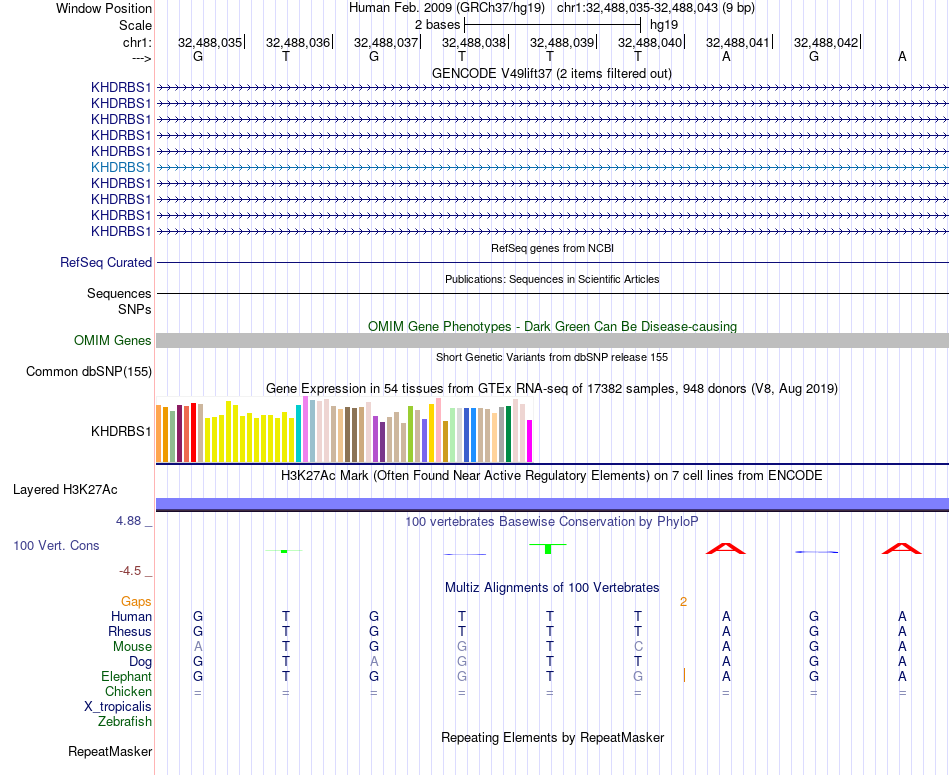Click position label 32,488,042 in the ruler
This screenshot has width=950, height=775.
[826, 42]
